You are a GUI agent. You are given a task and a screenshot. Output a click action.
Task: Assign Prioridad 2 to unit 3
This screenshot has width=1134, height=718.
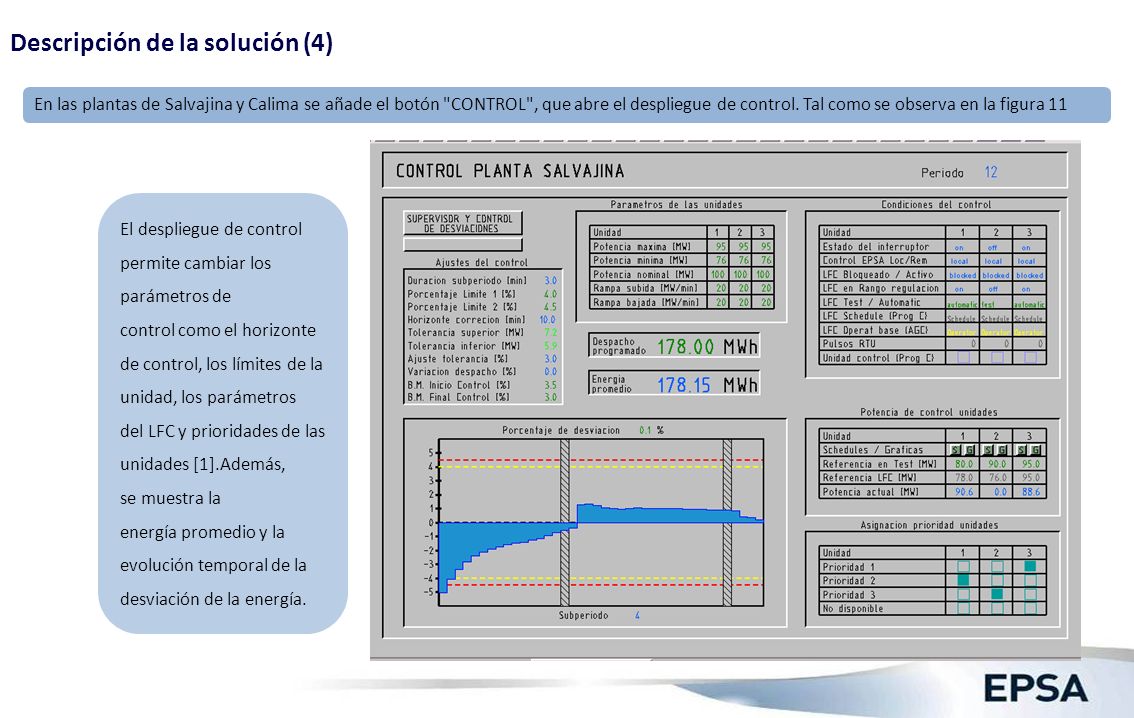click(1031, 581)
